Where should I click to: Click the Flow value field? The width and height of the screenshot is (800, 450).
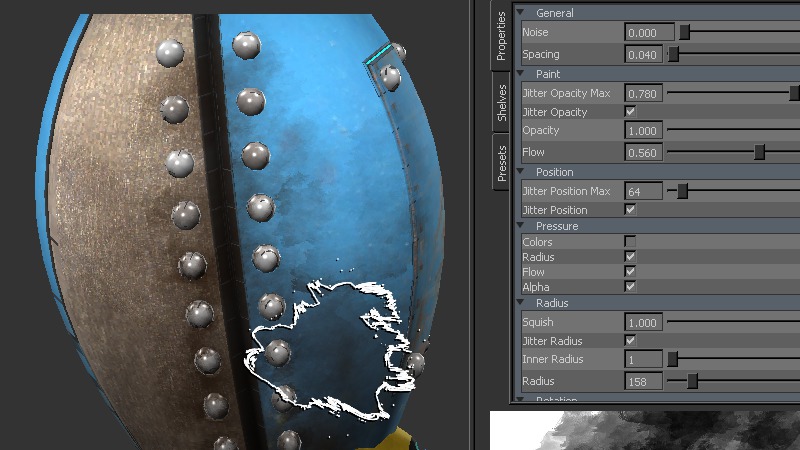click(644, 152)
